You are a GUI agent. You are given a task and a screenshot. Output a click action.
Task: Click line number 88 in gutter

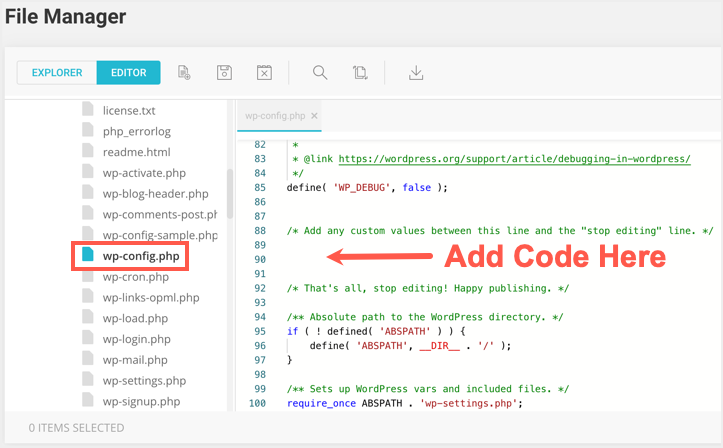click(260, 230)
